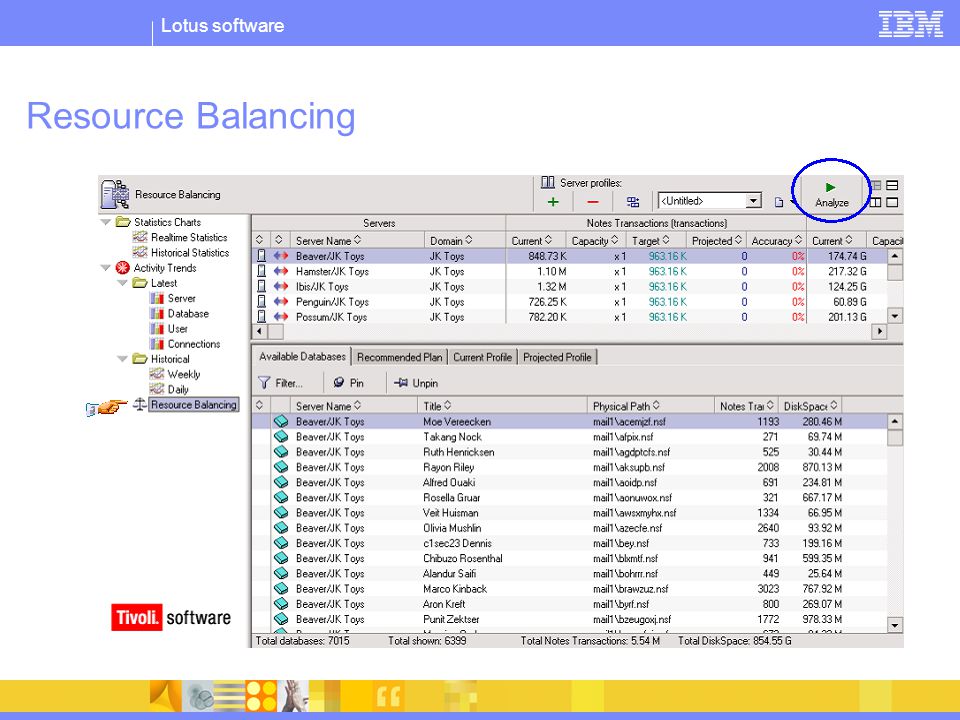Open the Current Profile tab
This screenshot has height=720, width=960.
pyautogui.click(x=482, y=357)
